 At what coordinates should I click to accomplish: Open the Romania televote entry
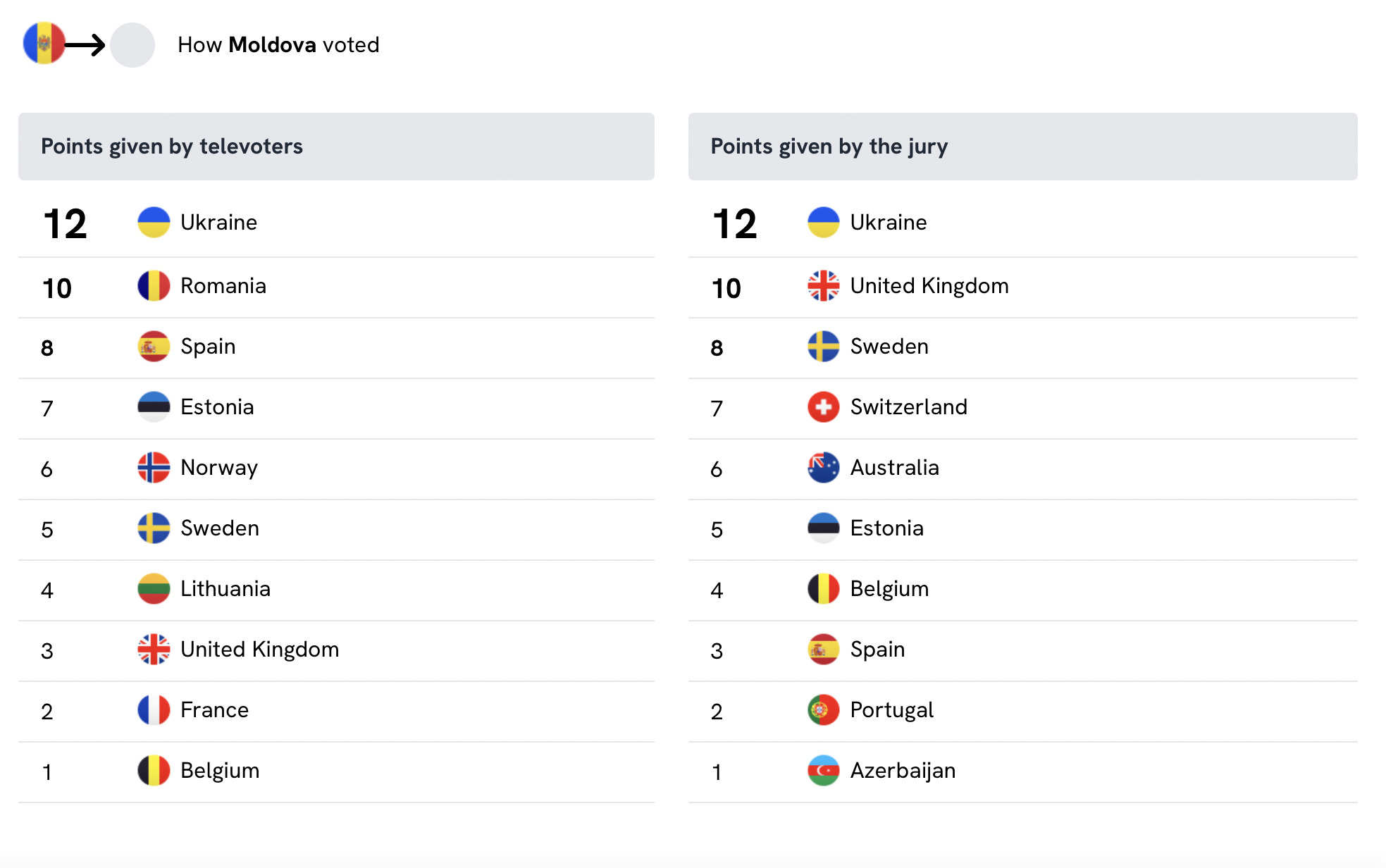tap(223, 286)
